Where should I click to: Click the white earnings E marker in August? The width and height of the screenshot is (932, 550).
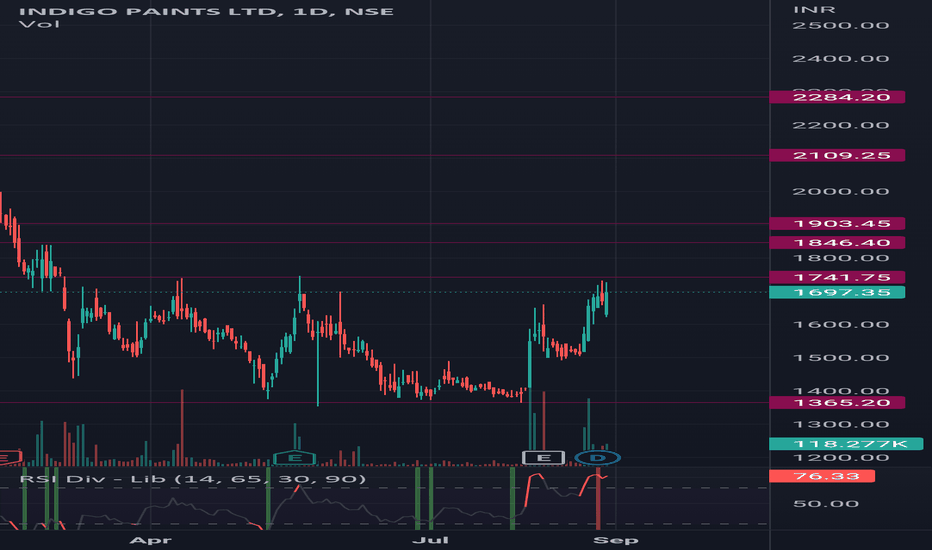click(543, 458)
